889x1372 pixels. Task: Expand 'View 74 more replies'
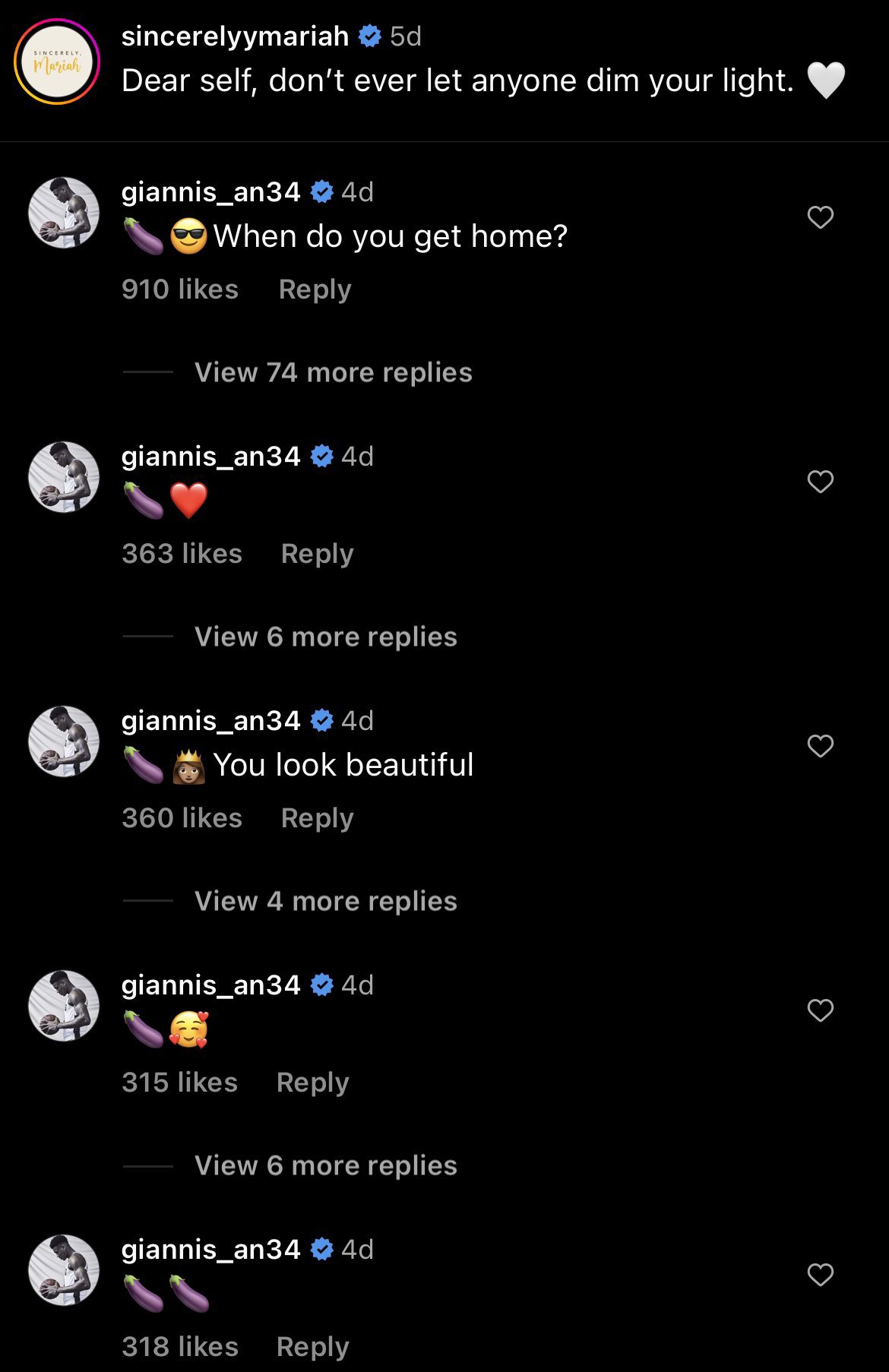point(333,372)
